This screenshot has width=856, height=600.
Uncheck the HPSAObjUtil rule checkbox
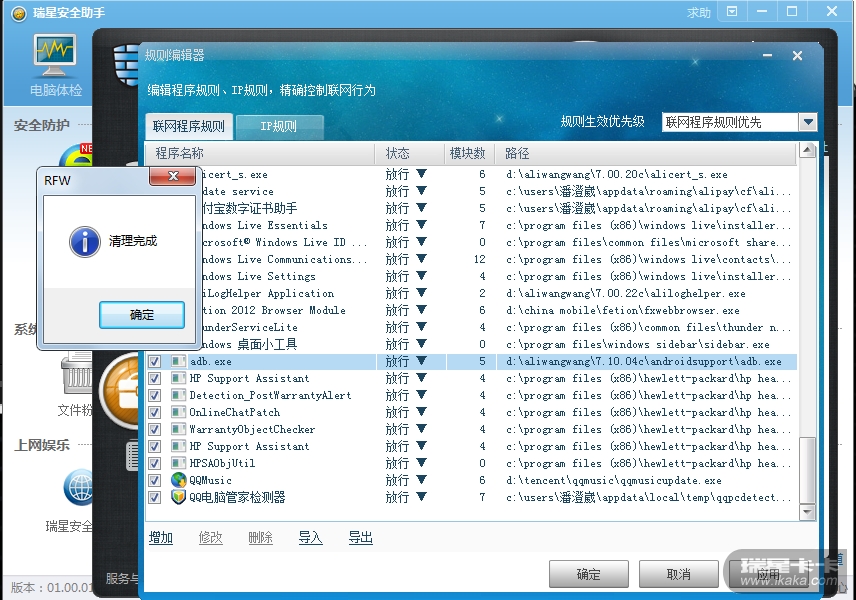click(154, 464)
